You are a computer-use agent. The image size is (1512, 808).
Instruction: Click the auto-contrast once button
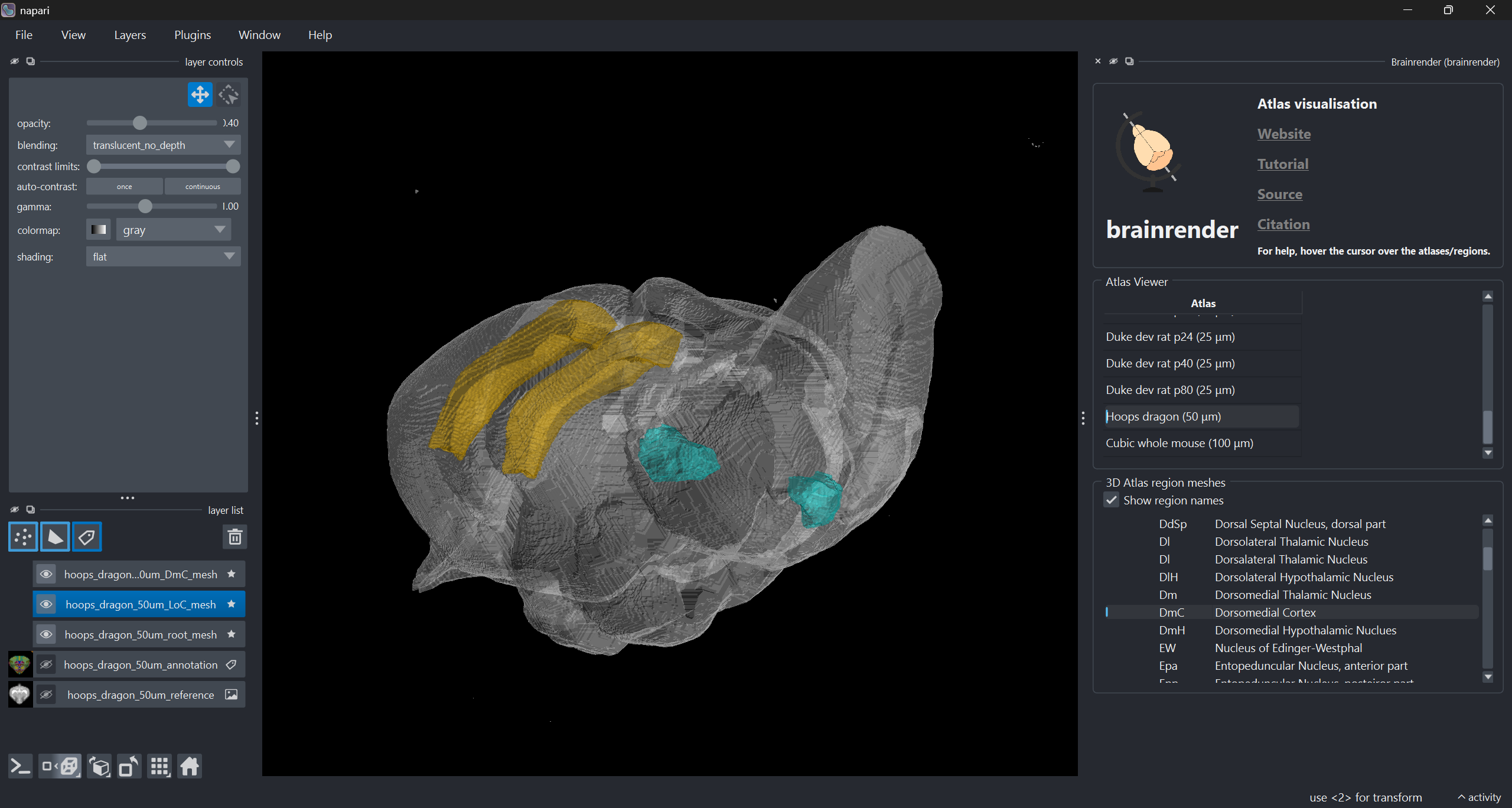[x=124, y=187]
